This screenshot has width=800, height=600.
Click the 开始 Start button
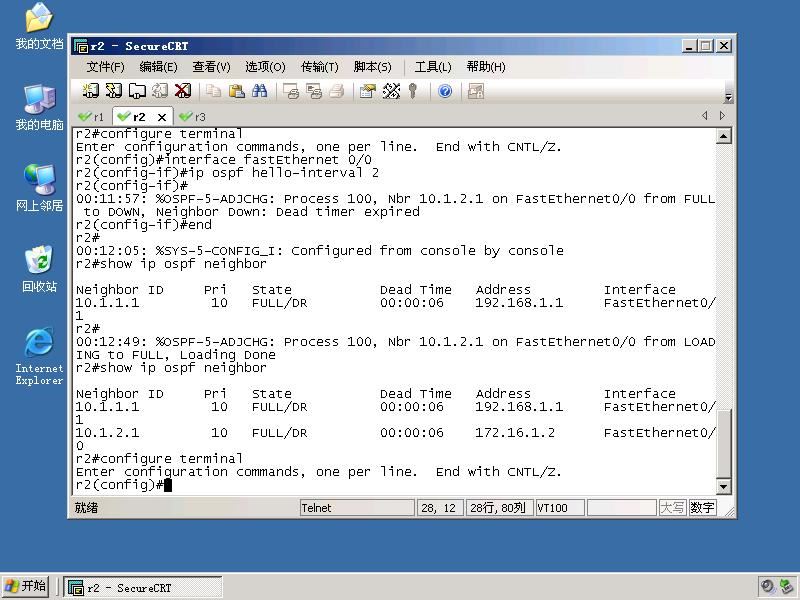coord(26,586)
